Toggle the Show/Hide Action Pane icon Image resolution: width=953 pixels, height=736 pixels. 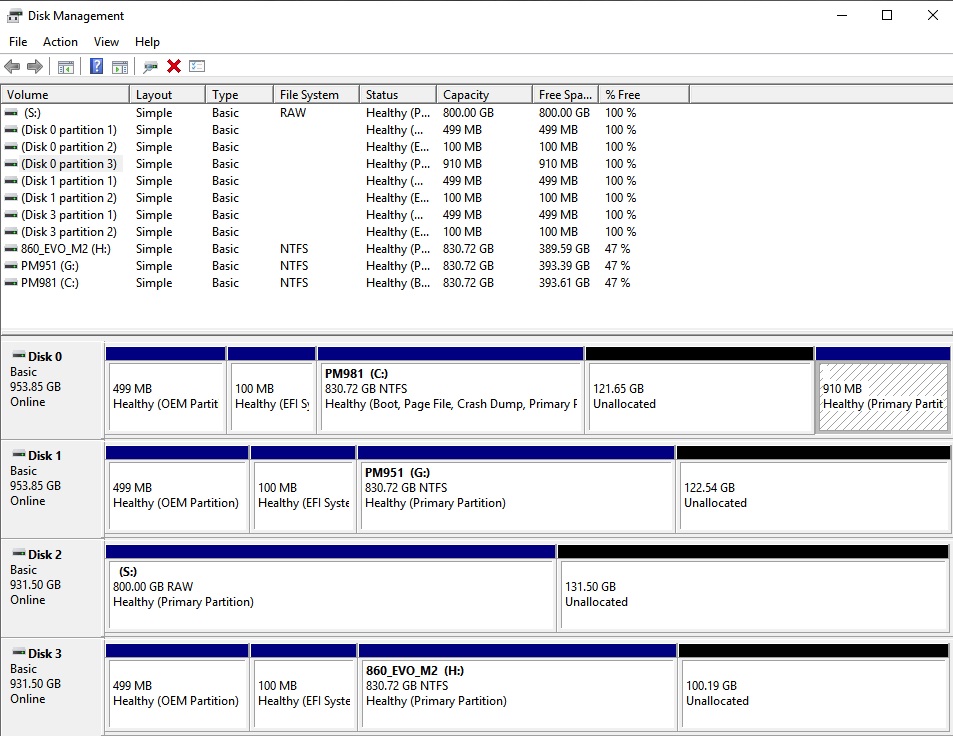(x=120, y=67)
